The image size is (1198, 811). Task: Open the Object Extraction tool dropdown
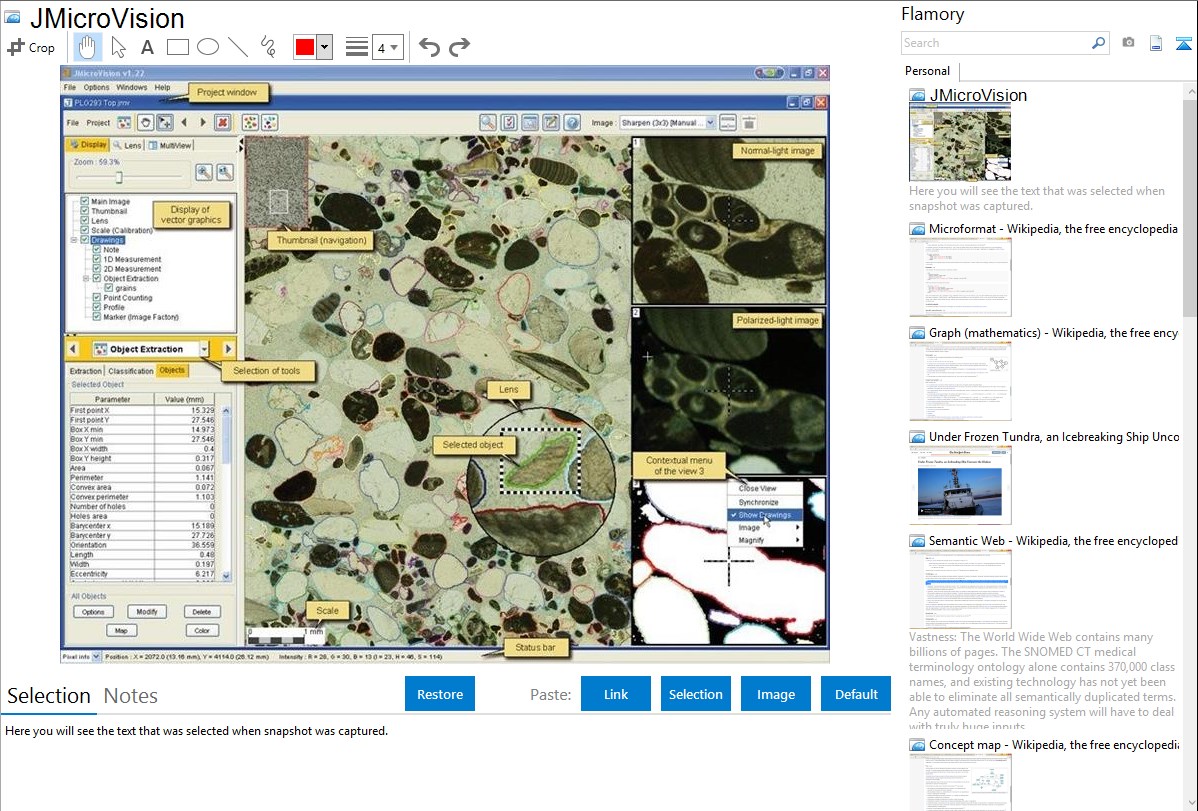204,349
